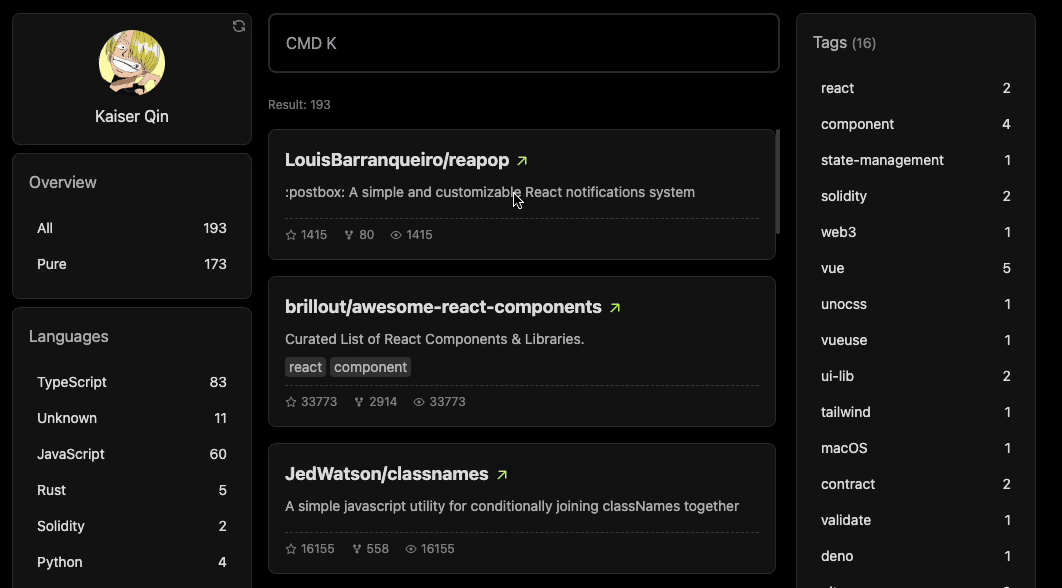The image size is (1062, 588).
Task: Click the profile refresh icon
Action: [238, 26]
